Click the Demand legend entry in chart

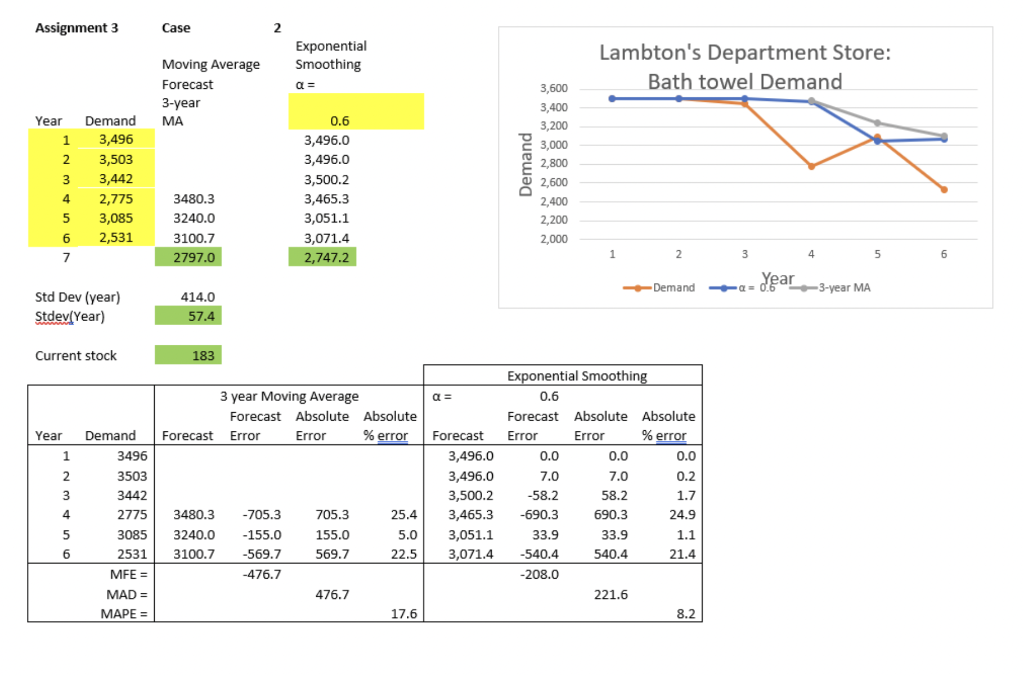659,287
